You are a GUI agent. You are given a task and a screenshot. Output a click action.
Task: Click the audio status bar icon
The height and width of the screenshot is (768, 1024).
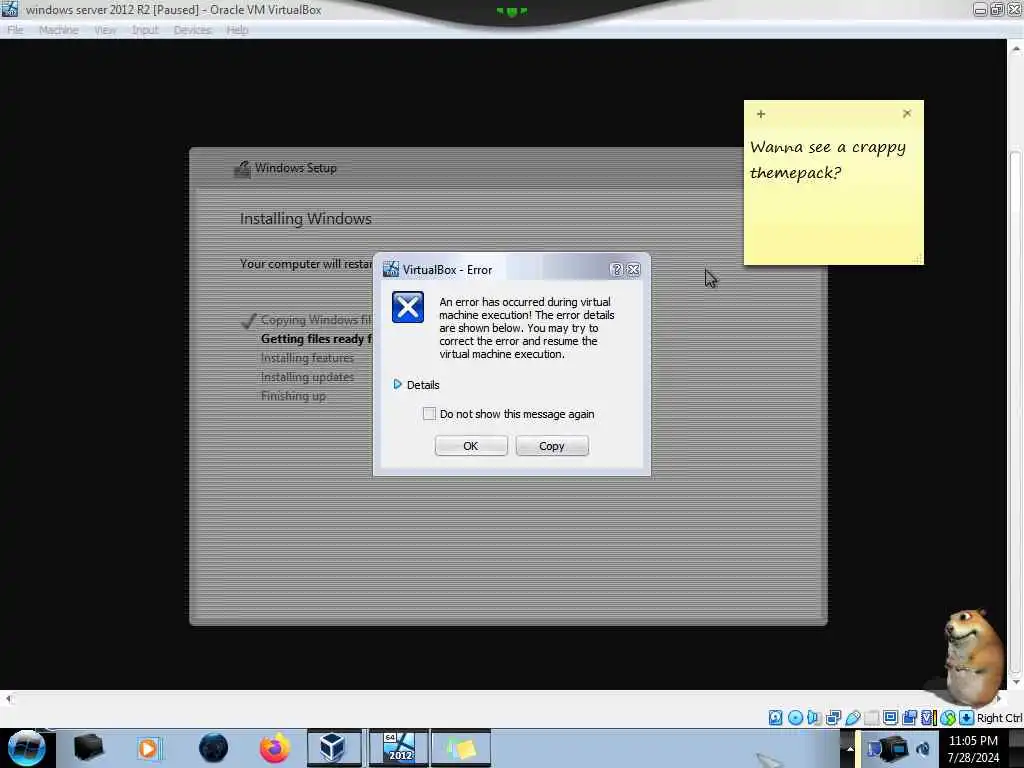[814, 718]
